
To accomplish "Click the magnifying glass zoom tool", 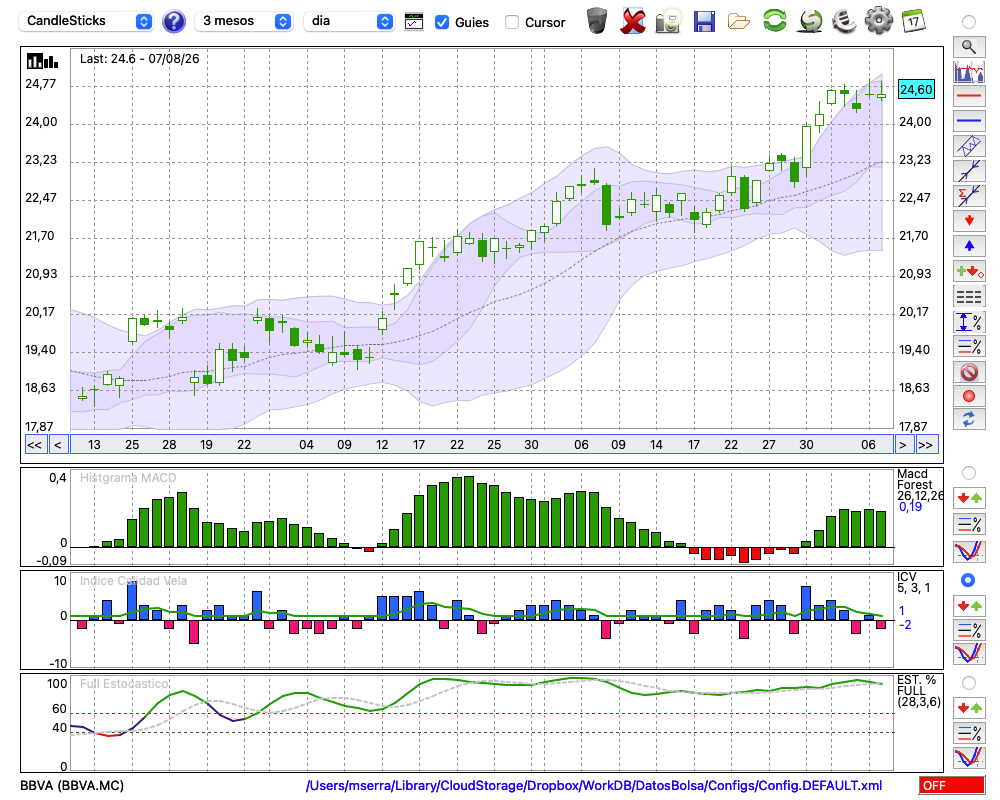I will (969, 47).
